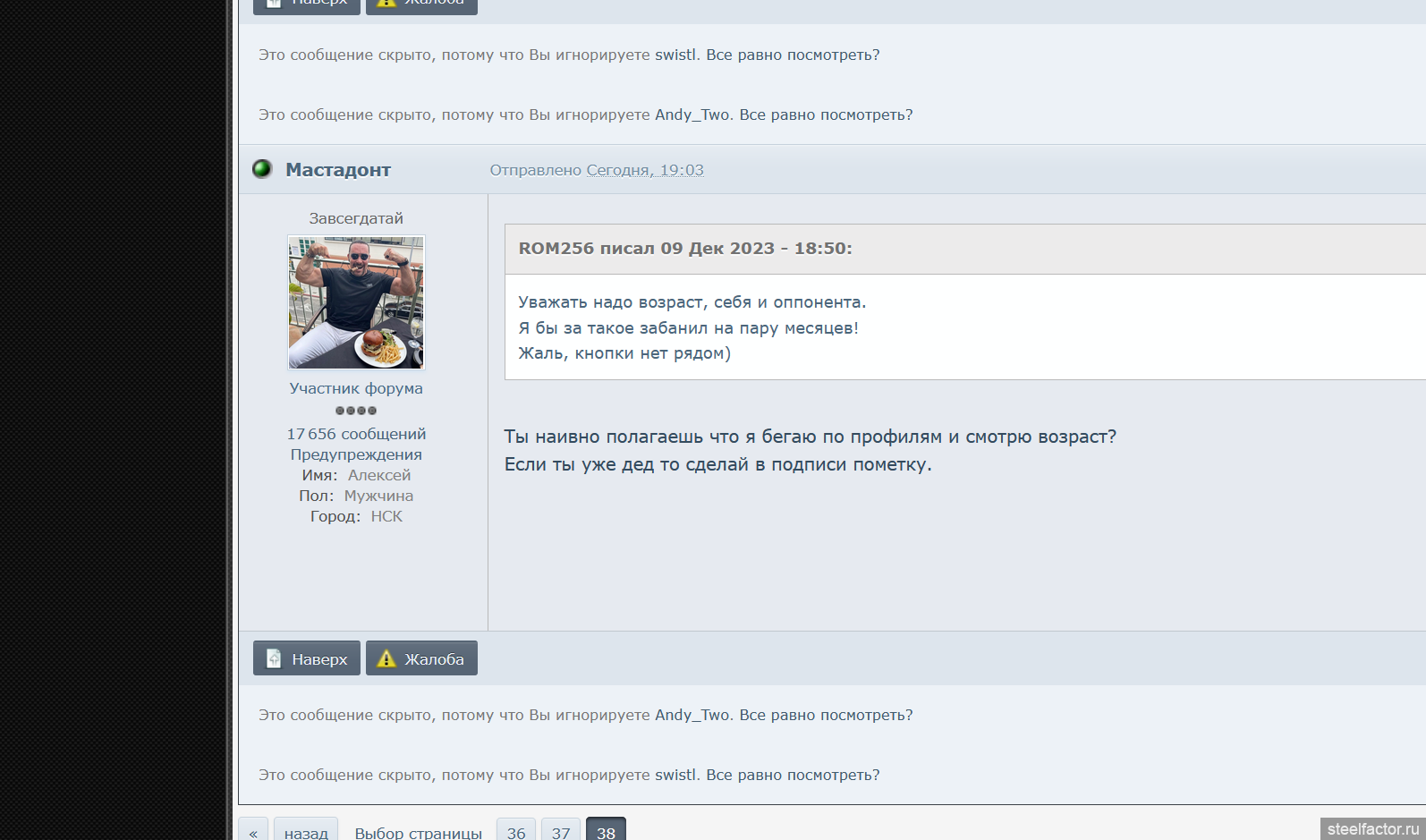The width and height of the screenshot is (1426, 840).
Task: Click the steelfactor.ru label
Action: coord(1372,828)
